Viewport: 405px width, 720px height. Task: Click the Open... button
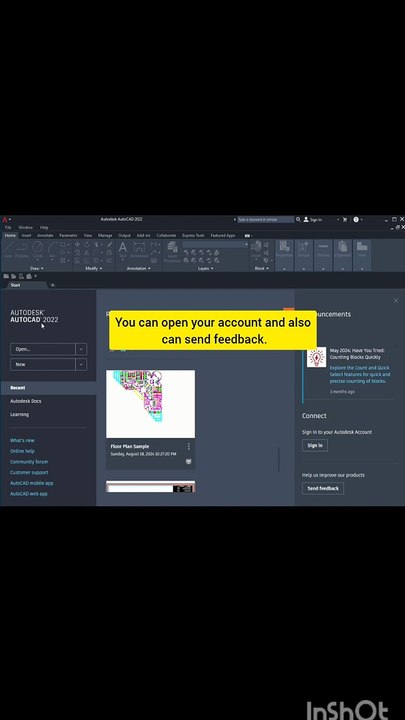43,349
